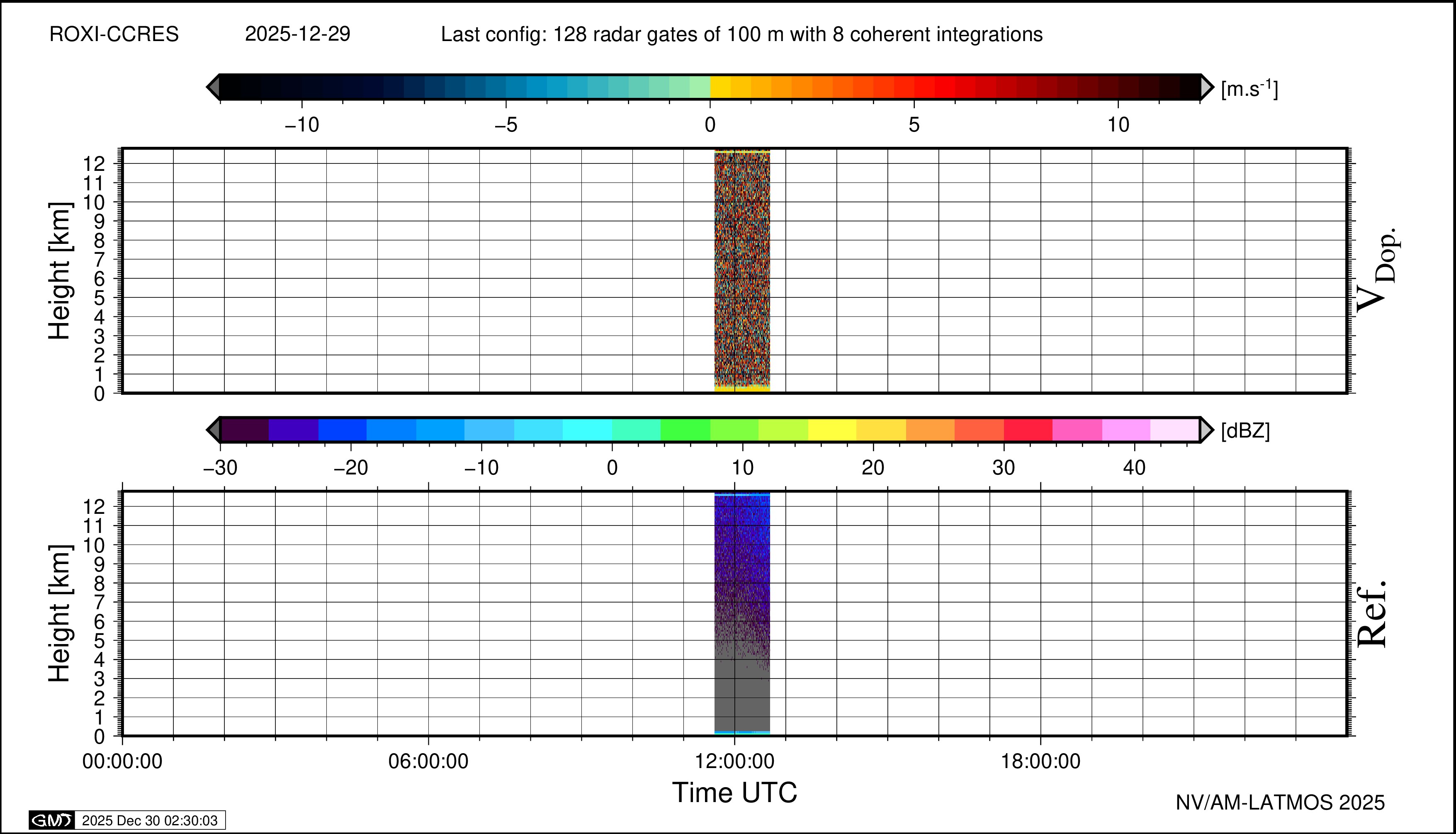
Task: Click the bright red section of the velocity colorbar
Action: pyautogui.click(x=945, y=87)
